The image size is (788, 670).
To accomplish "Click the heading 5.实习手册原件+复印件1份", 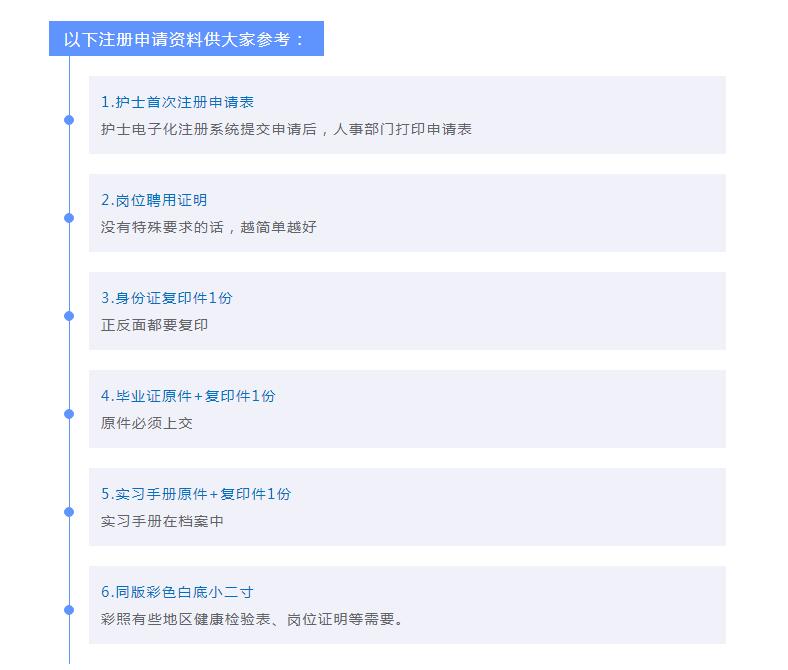I will [196, 494].
